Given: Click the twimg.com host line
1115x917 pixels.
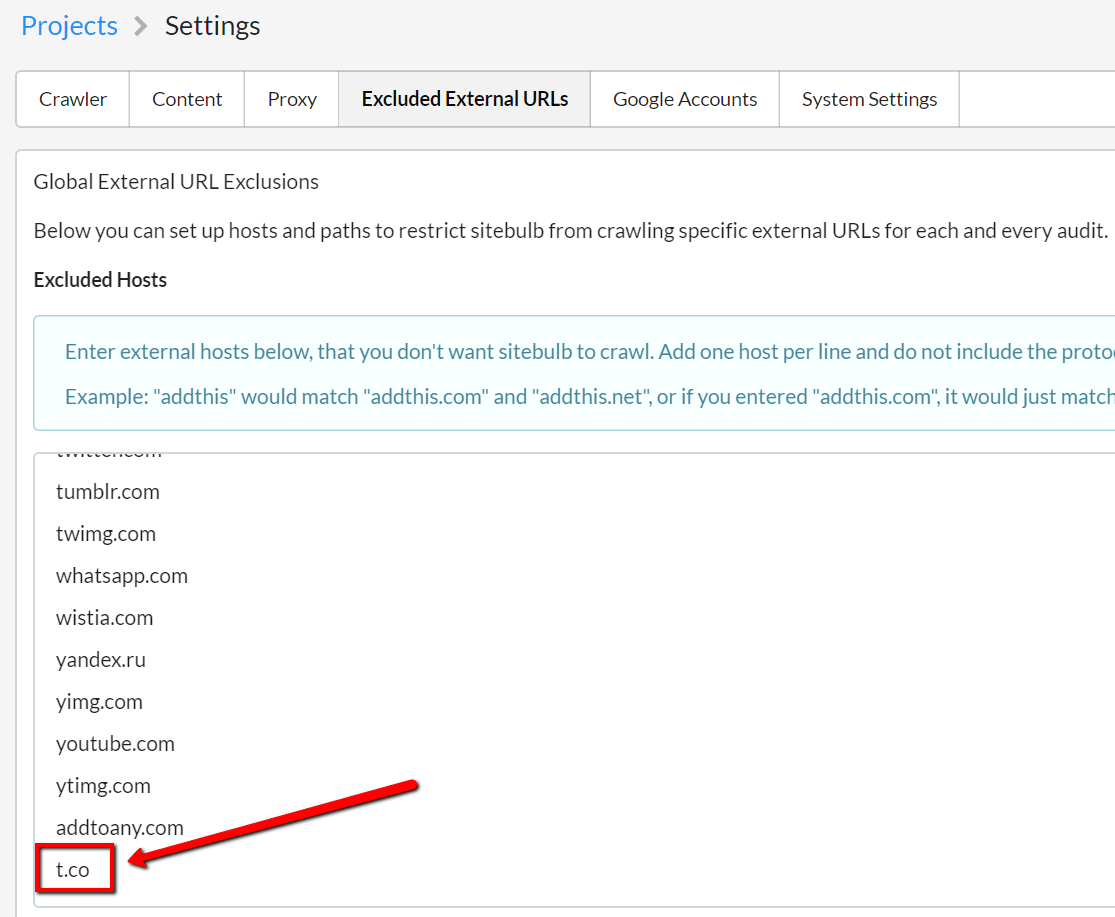Looking at the screenshot, I should pos(105,534).
